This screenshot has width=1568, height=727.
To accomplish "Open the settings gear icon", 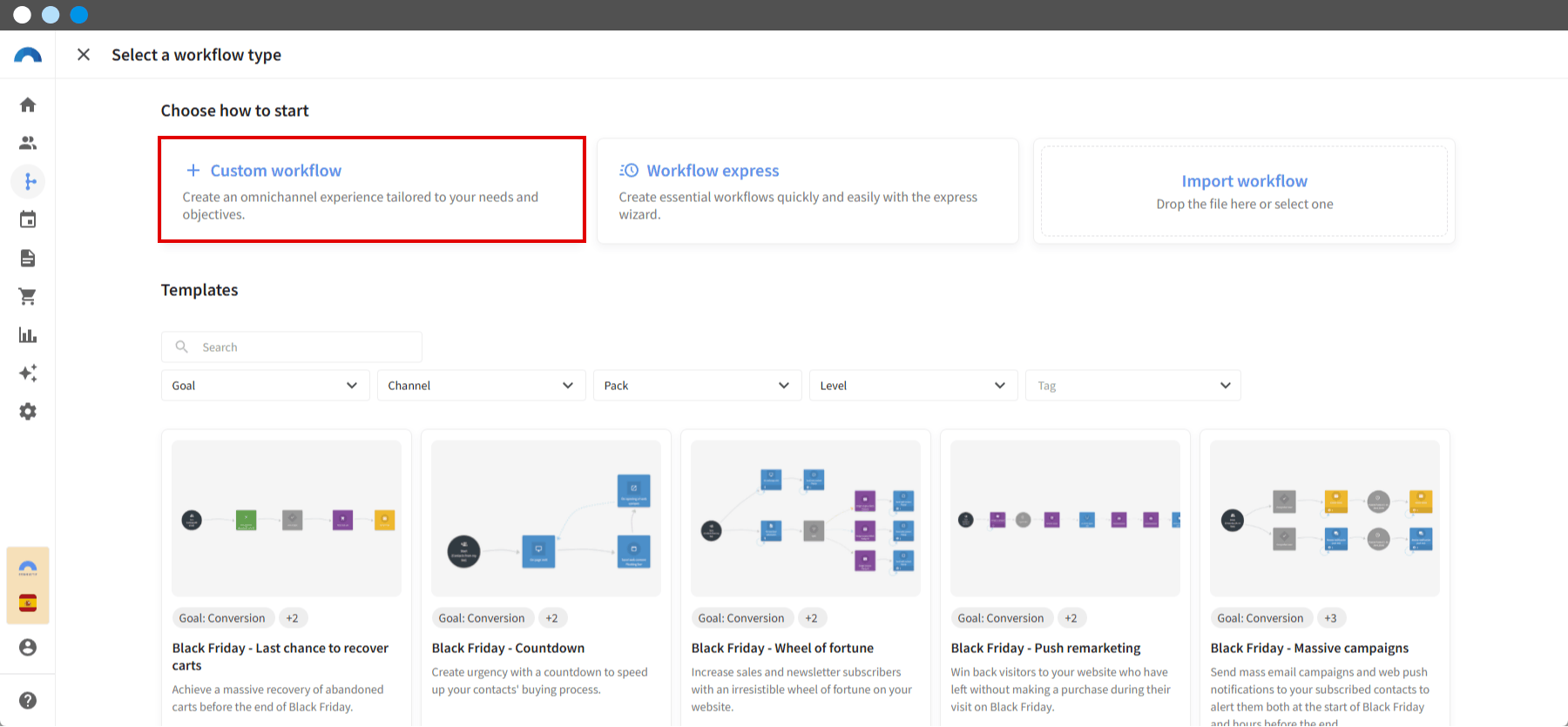I will pyautogui.click(x=28, y=412).
